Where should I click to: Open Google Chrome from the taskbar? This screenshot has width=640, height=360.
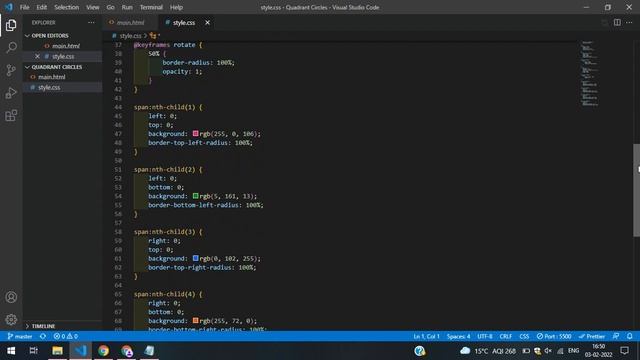coord(103,351)
